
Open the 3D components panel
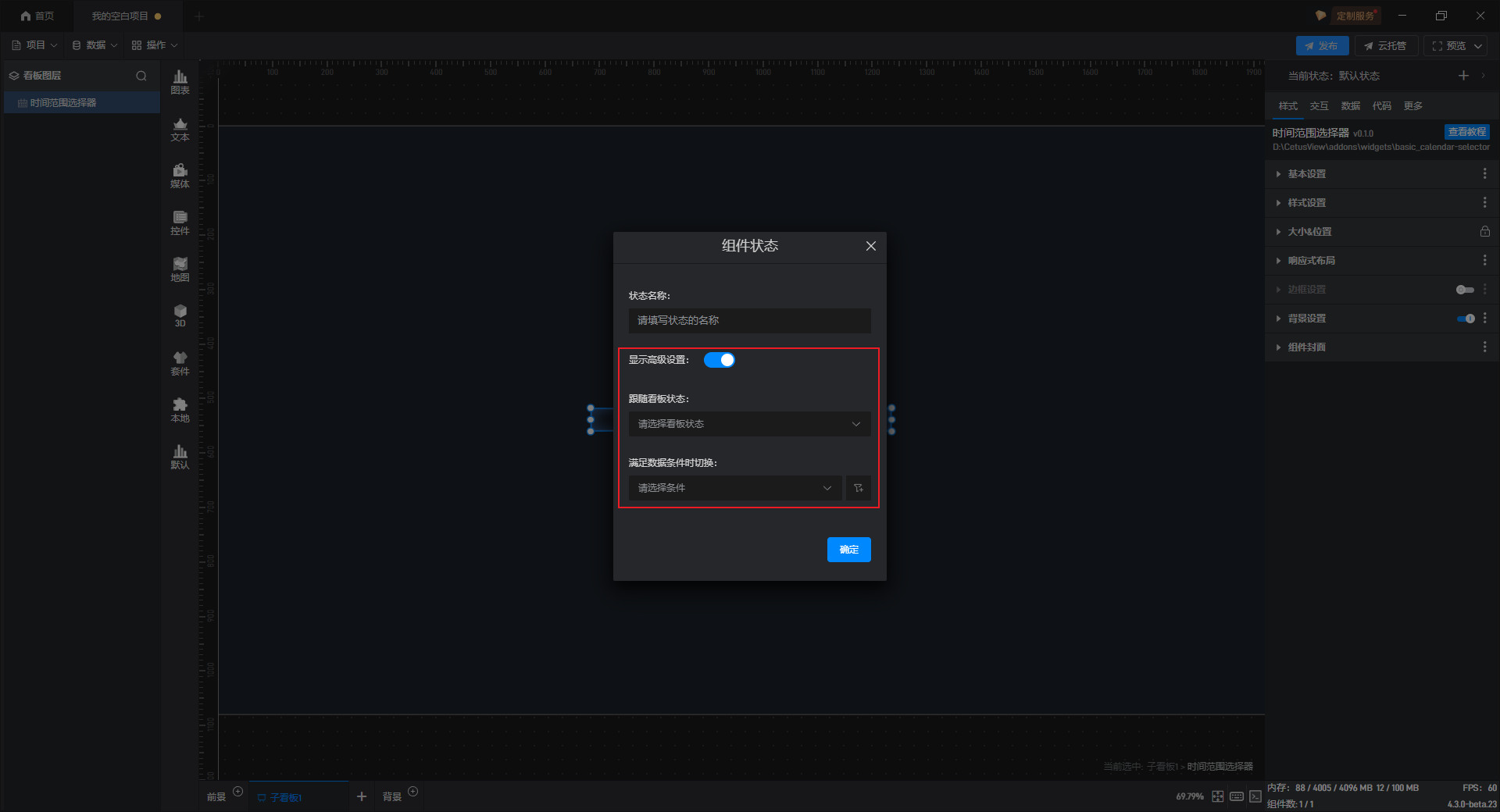click(x=180, y=315)
